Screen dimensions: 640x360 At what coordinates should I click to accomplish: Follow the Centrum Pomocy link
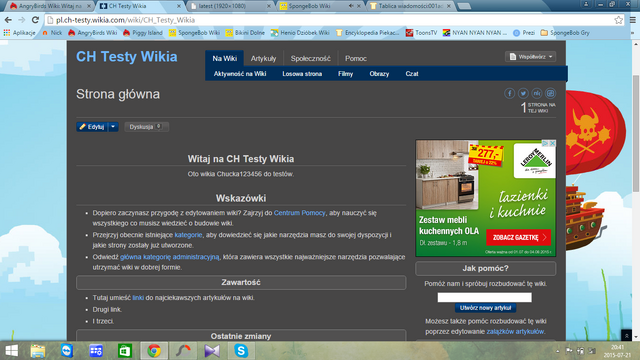(300, 213)
